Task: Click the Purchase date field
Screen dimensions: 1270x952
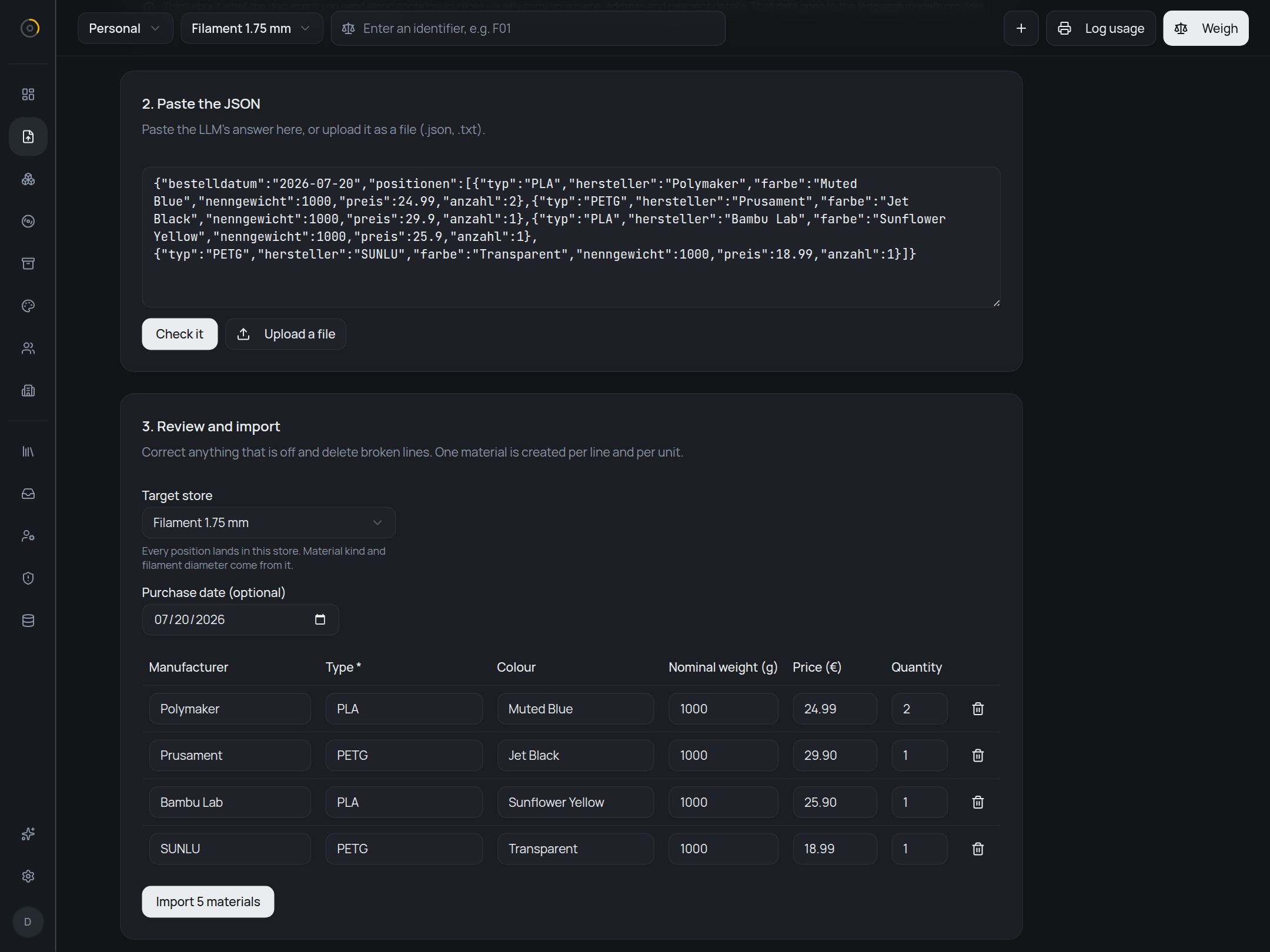Action: pyautogui.click(x=240, y=619)
